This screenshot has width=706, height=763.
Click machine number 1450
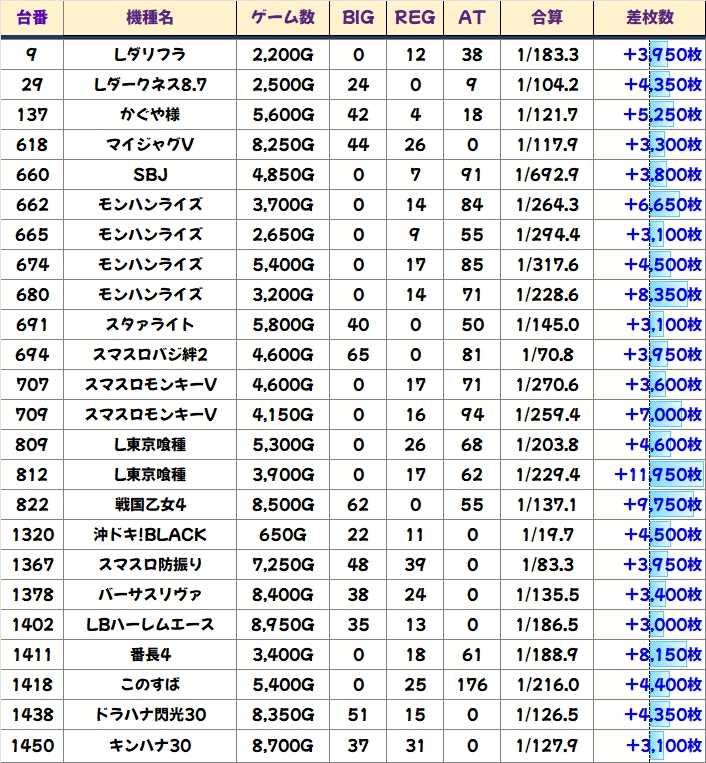coord(32,745)
